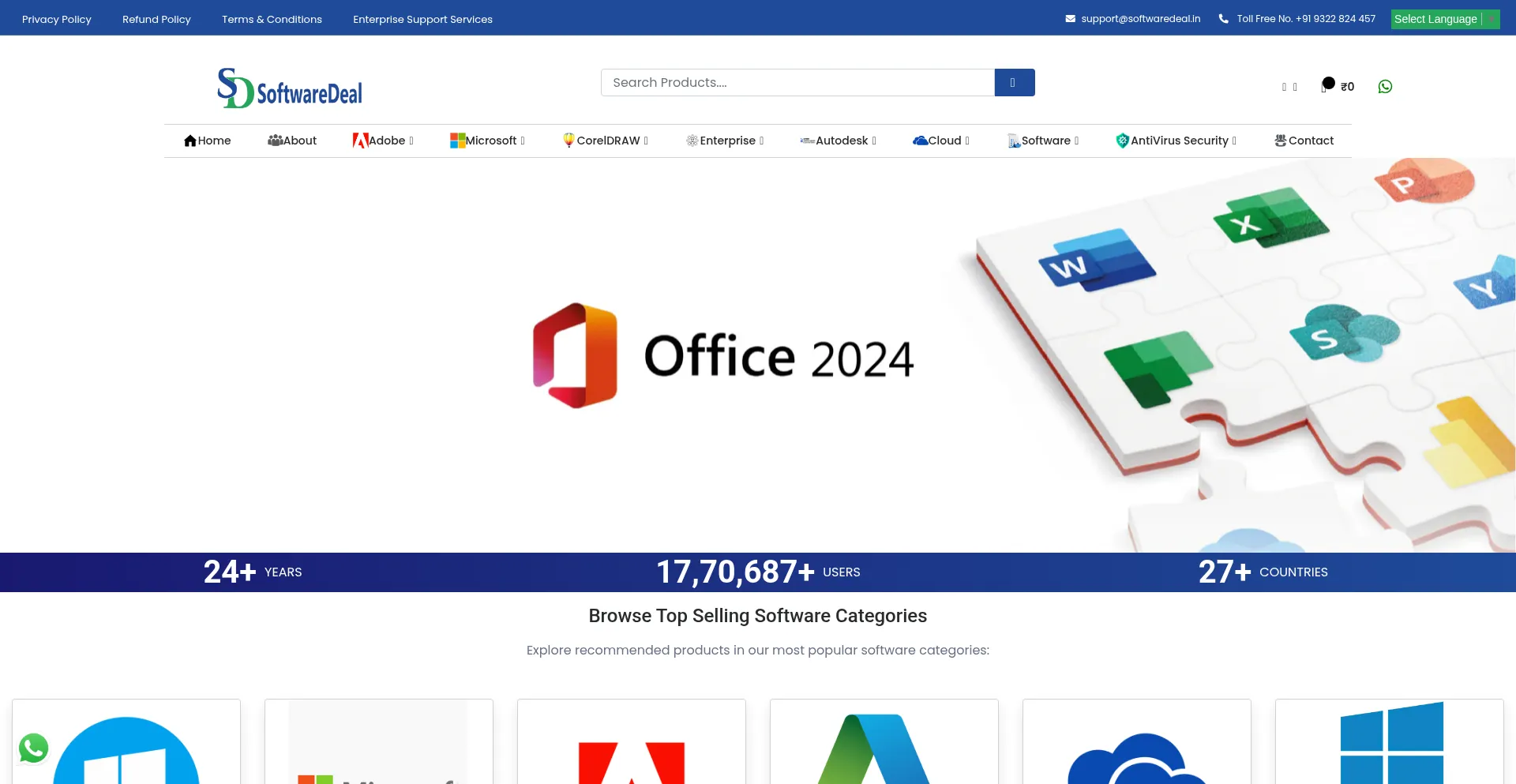This screenshot has height=784, width=1516.
Task: Open the shopping cart showing ₹0
Action: click(x=1338, y=85)
